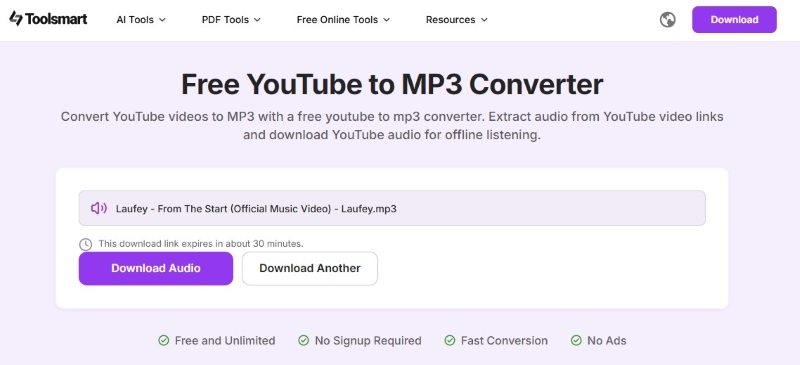Click the Free YouTube to MP3 Converter heading

click(x=392, y=84)
